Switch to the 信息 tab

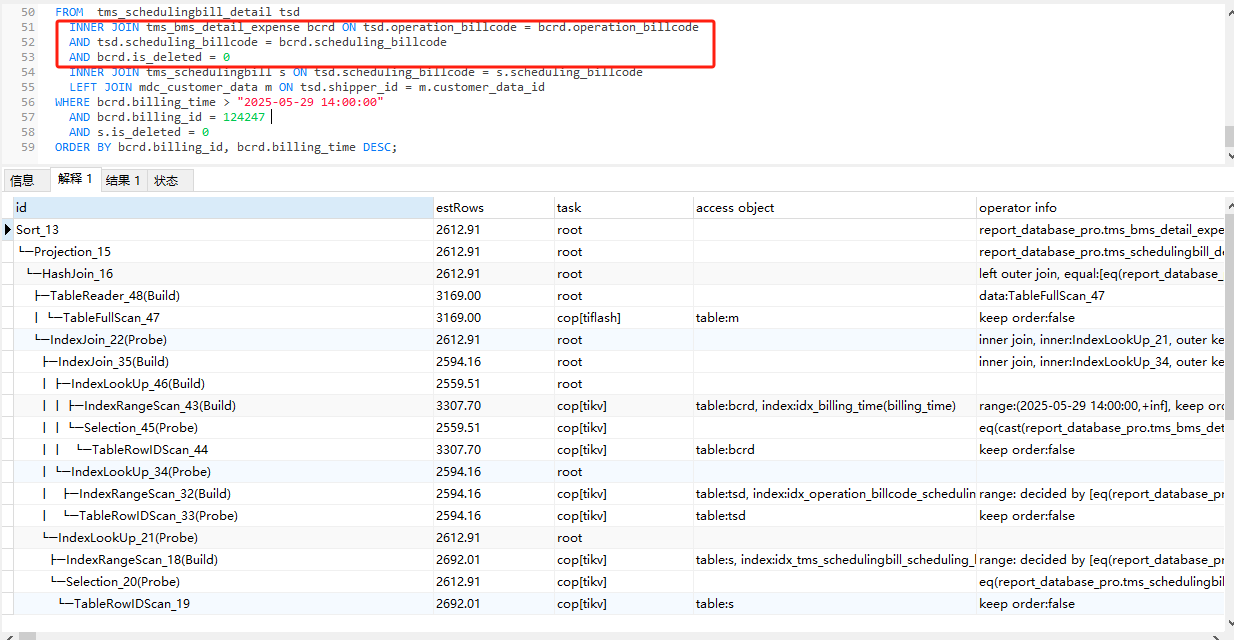coord(22,180)
